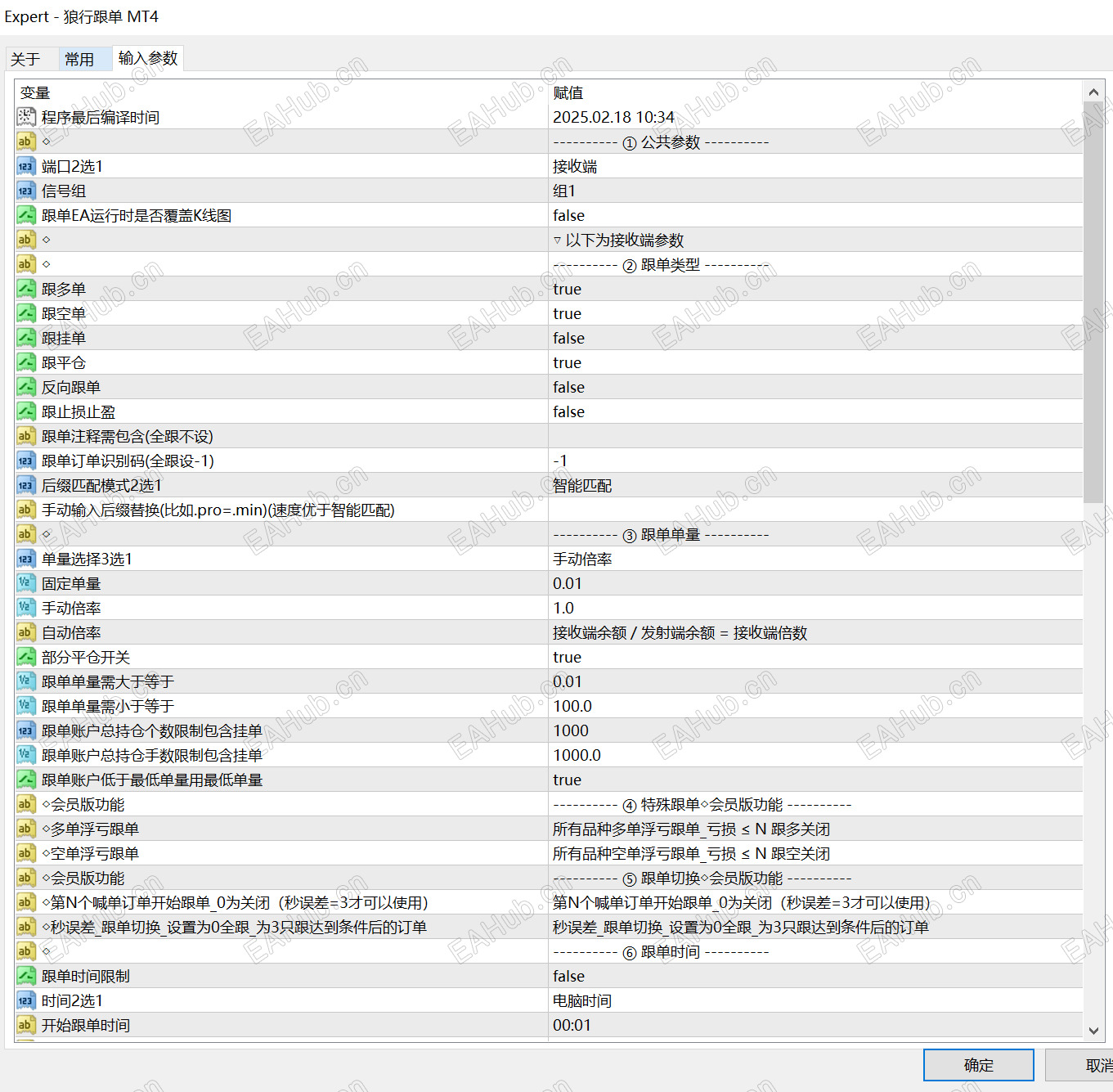The height and width of the screenshot is (1092, 1113).
Task: Select the 123 icon next to 端口2选1
Action: 25,165
